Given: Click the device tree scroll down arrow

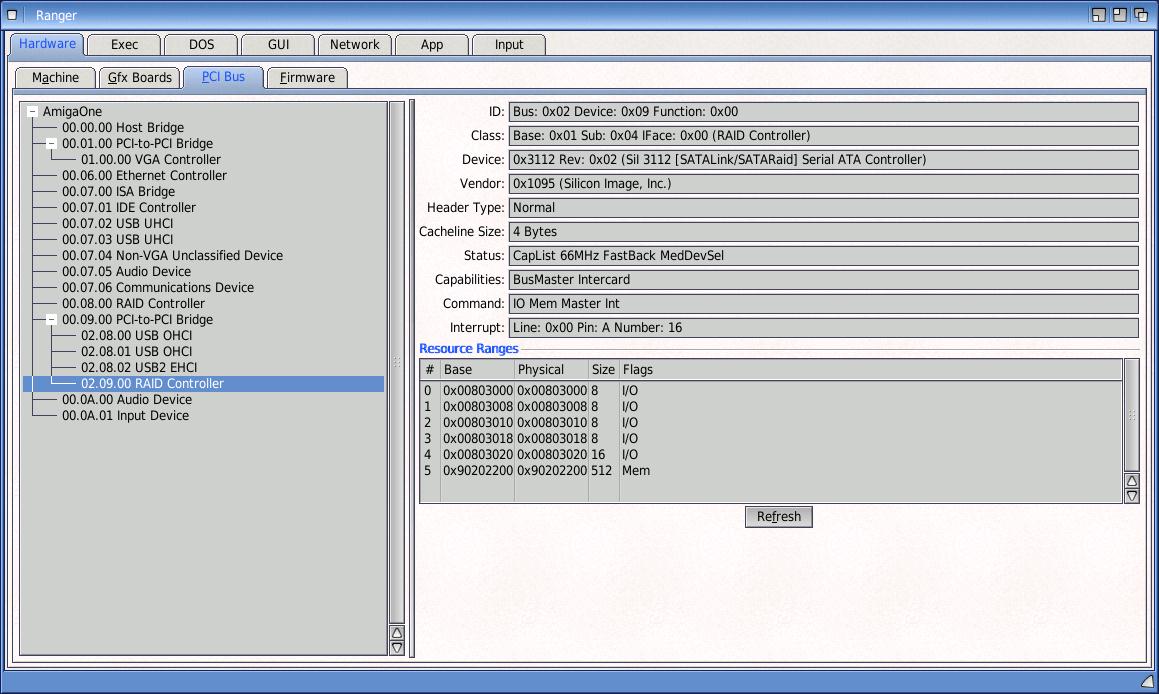Looking at the screenshot, I should [397, 648].
